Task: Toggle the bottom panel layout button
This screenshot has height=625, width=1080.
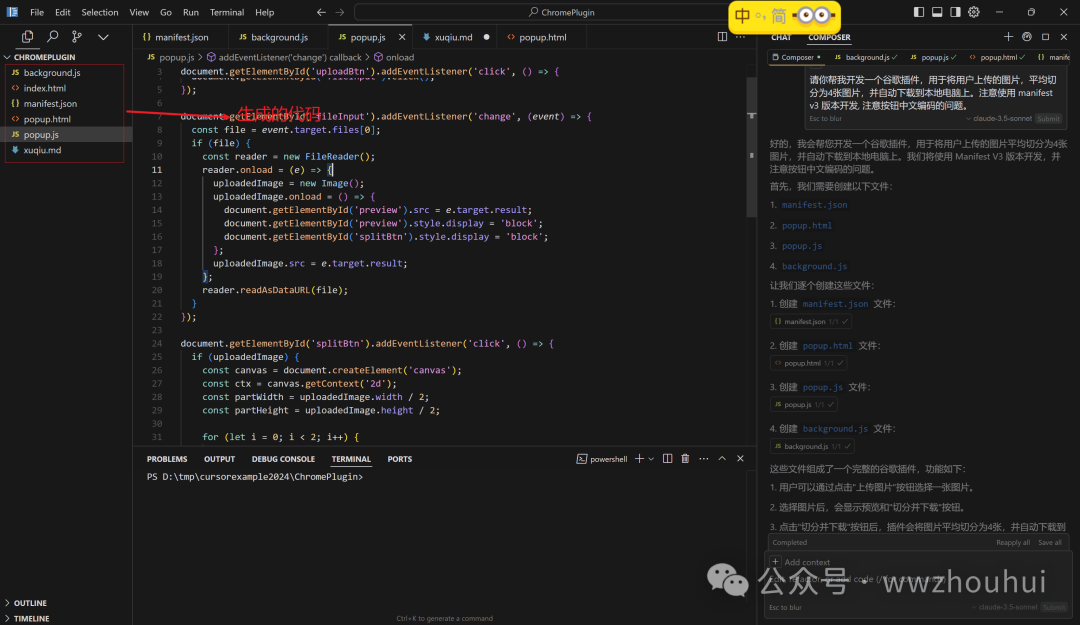Action: 937,12
